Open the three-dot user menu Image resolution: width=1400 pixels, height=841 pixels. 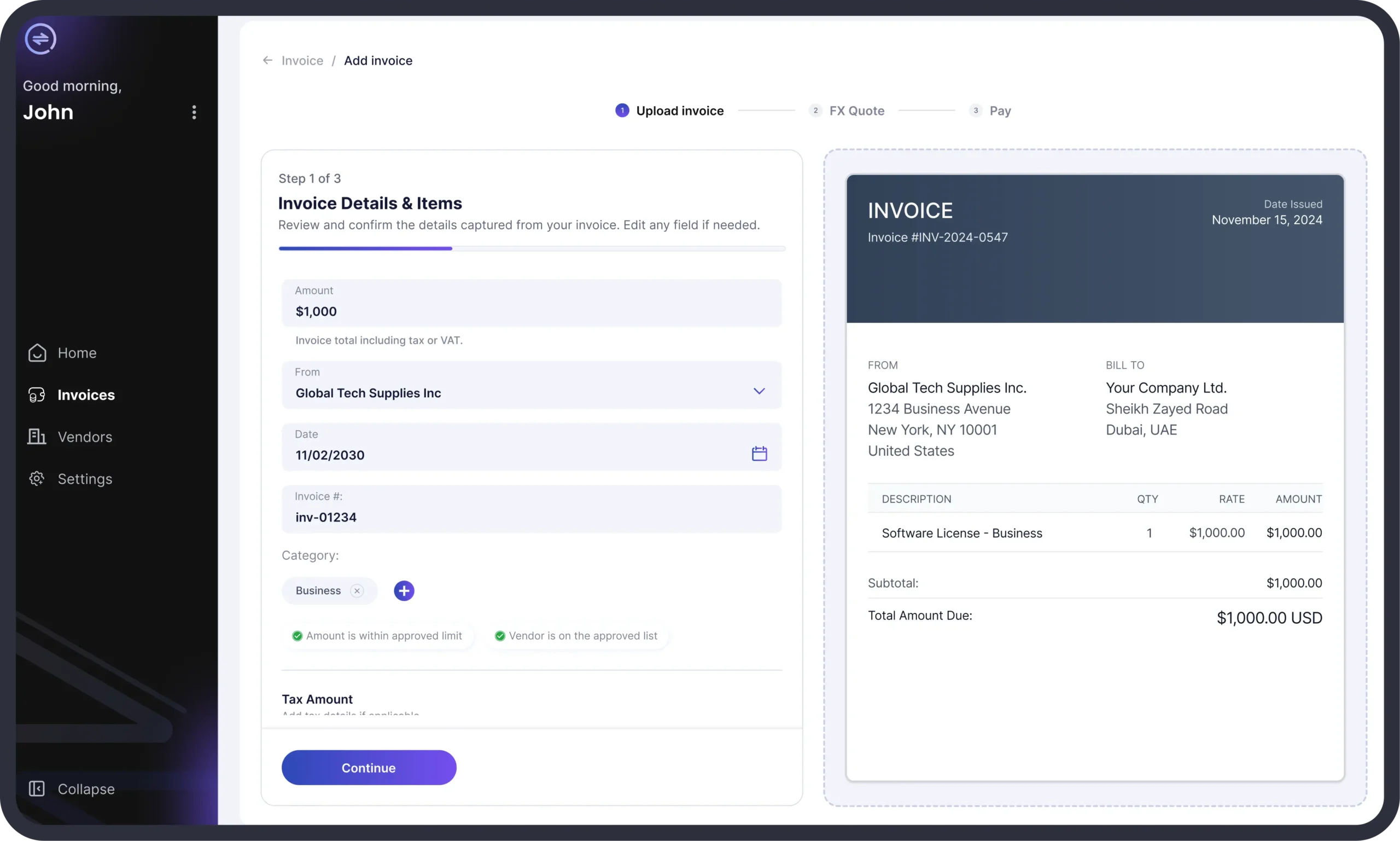[194, 112]
